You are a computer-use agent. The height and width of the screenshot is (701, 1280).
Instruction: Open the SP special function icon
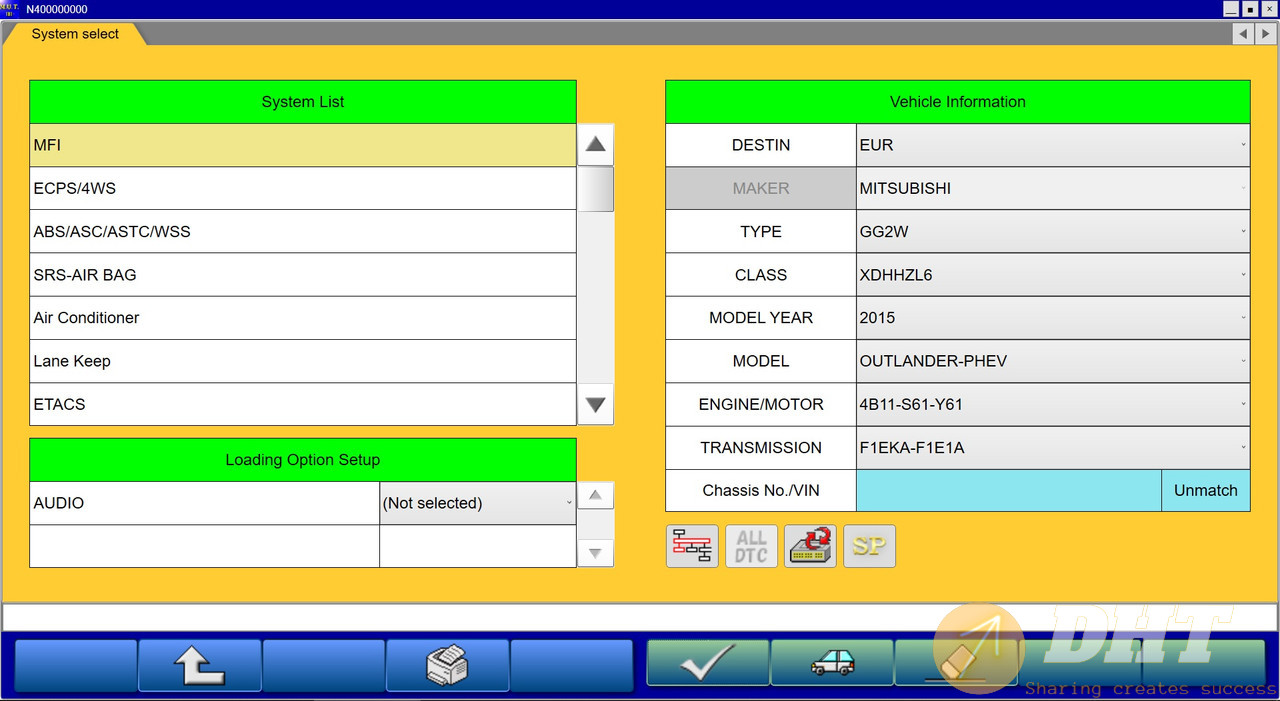869,545
